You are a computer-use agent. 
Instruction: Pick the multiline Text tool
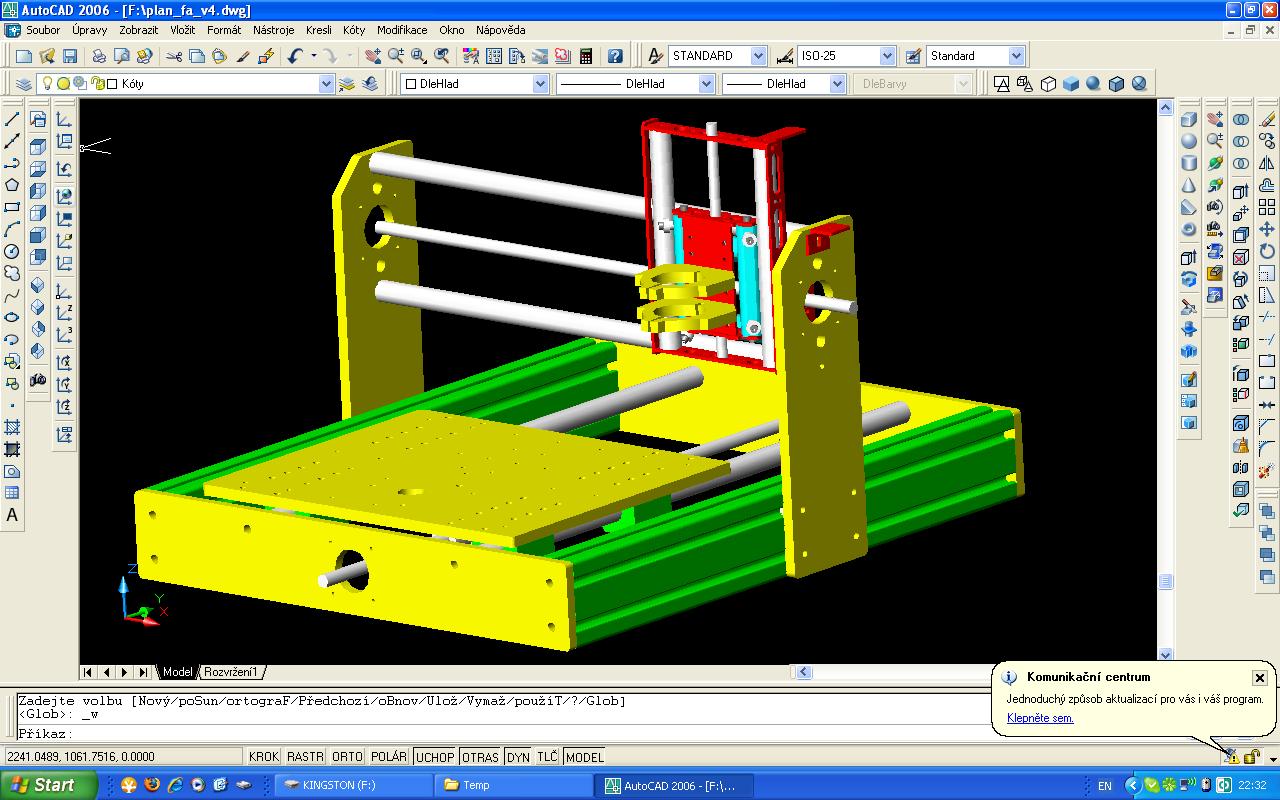point(12,516)
